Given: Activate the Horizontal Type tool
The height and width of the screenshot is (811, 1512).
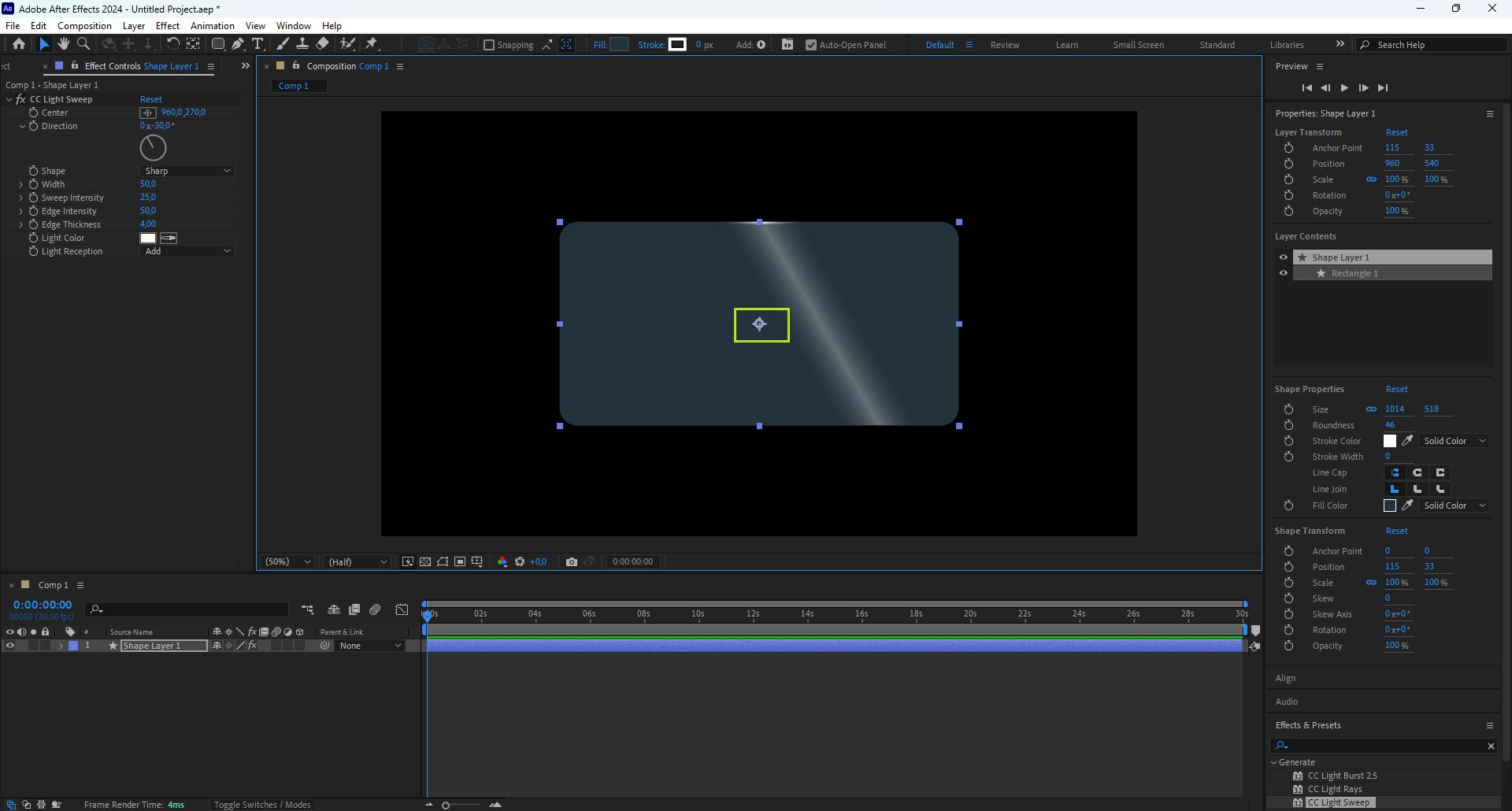Looking at the screenshot, I should (258, 44).
